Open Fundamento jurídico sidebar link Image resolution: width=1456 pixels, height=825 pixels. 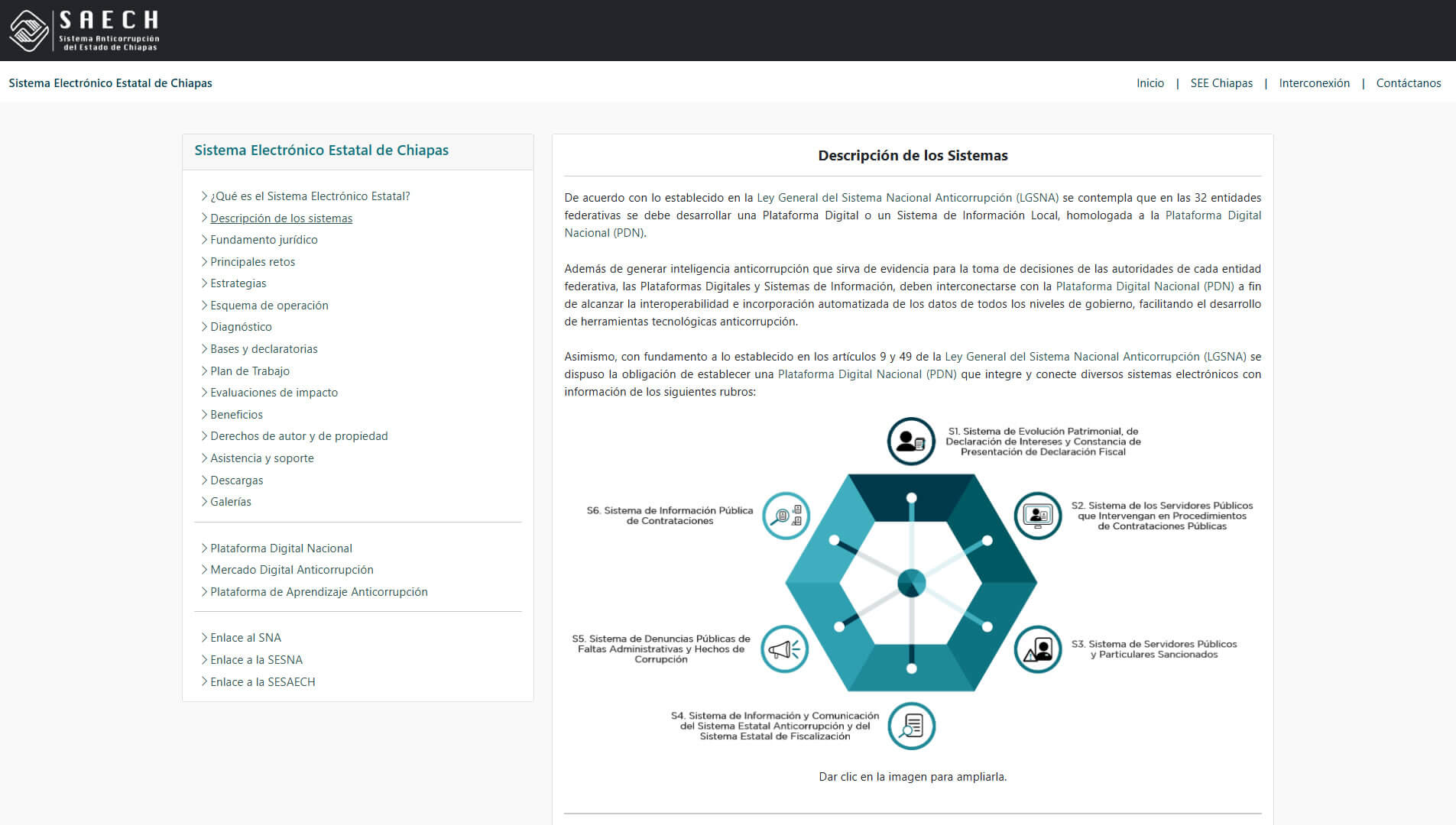264,240
